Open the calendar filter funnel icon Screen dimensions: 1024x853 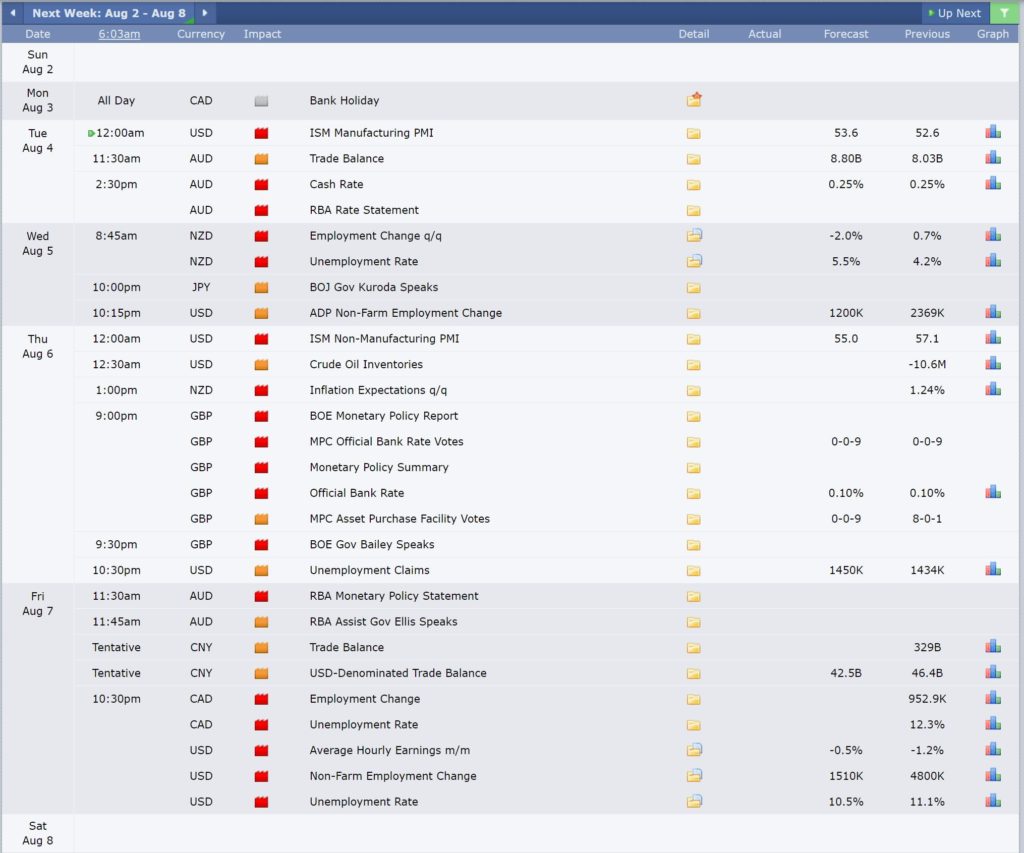pyautogui.click(x=1004, y=13)
